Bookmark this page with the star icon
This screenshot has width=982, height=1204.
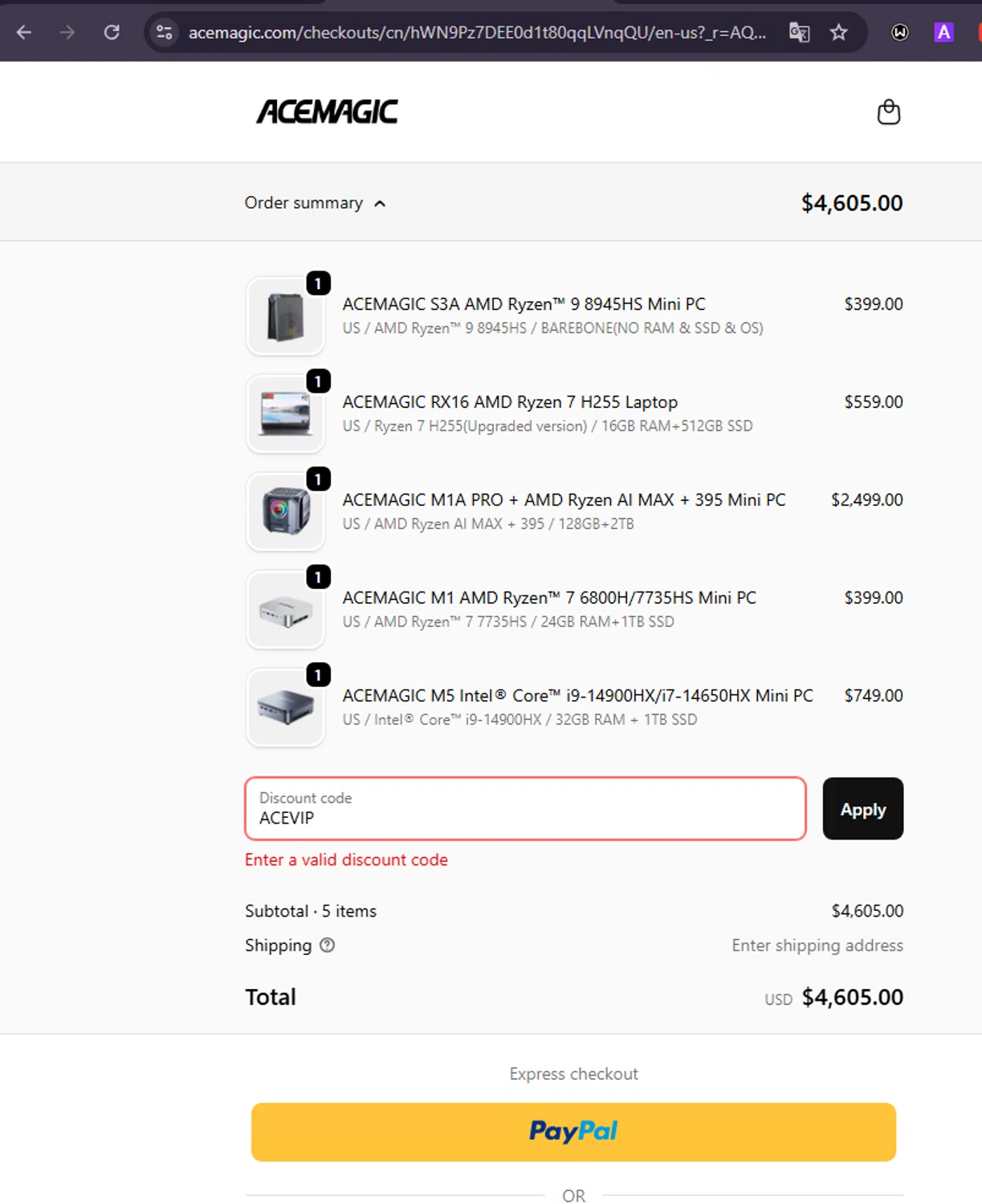pos(839,32)
